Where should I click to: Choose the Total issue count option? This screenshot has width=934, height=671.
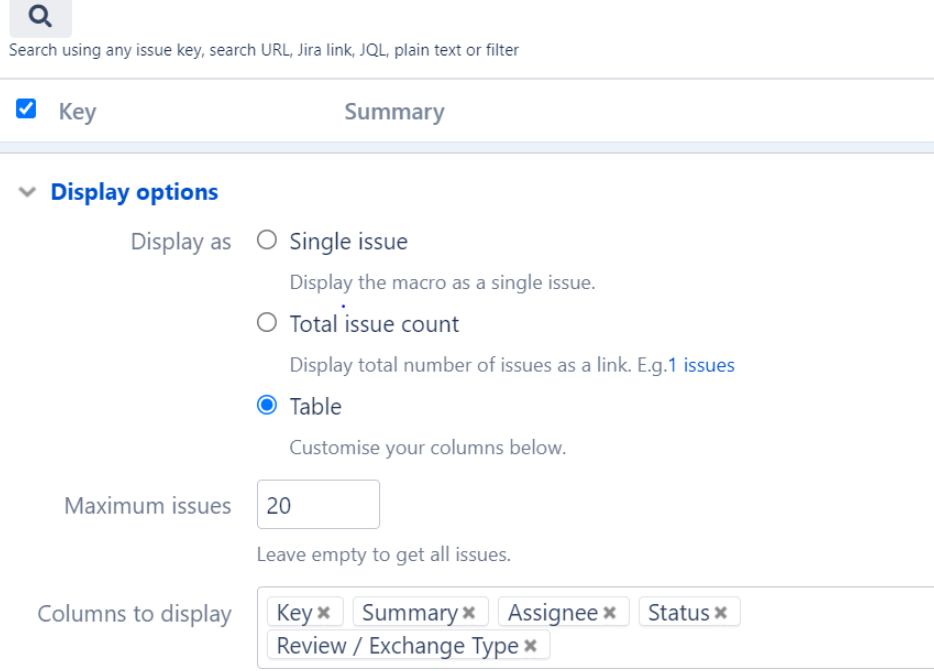pos(267,323)
